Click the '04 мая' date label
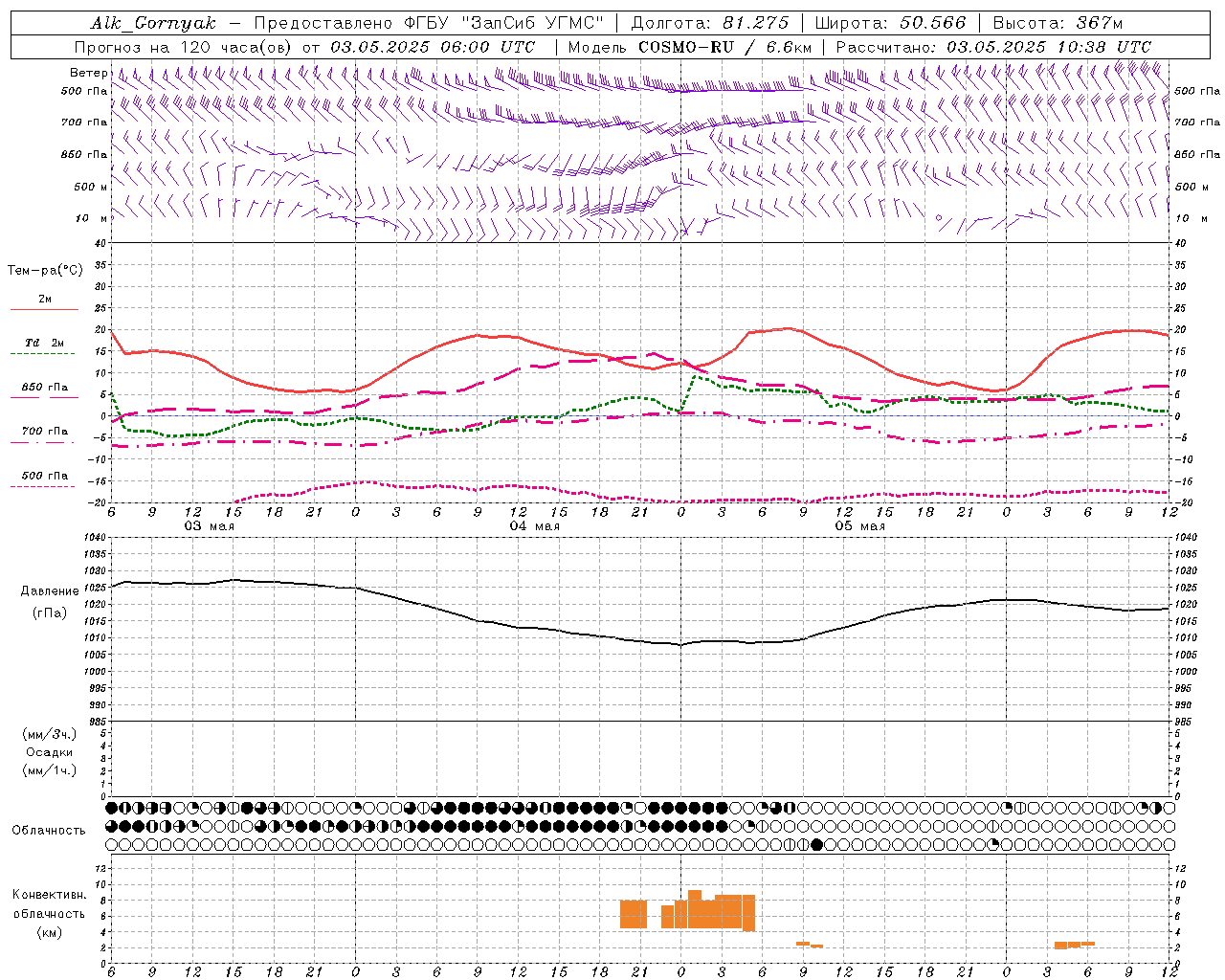The image size is (1225, 980). [x=534, y=526]
